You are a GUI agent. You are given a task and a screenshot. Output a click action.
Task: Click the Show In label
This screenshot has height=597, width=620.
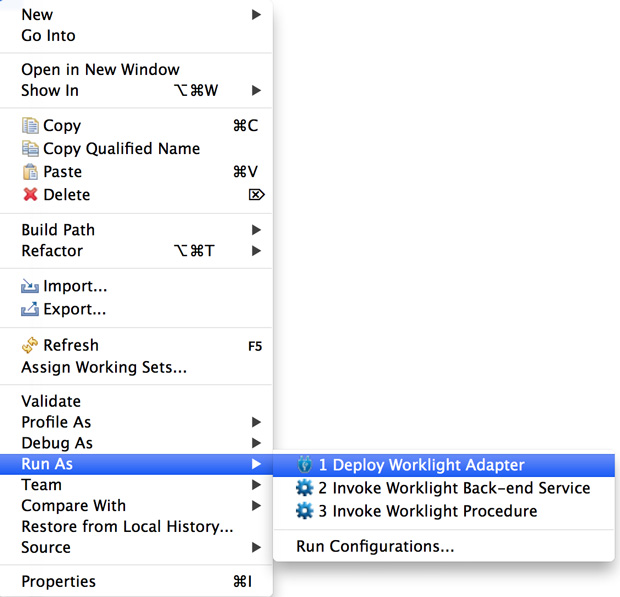(x=50, y=91)
